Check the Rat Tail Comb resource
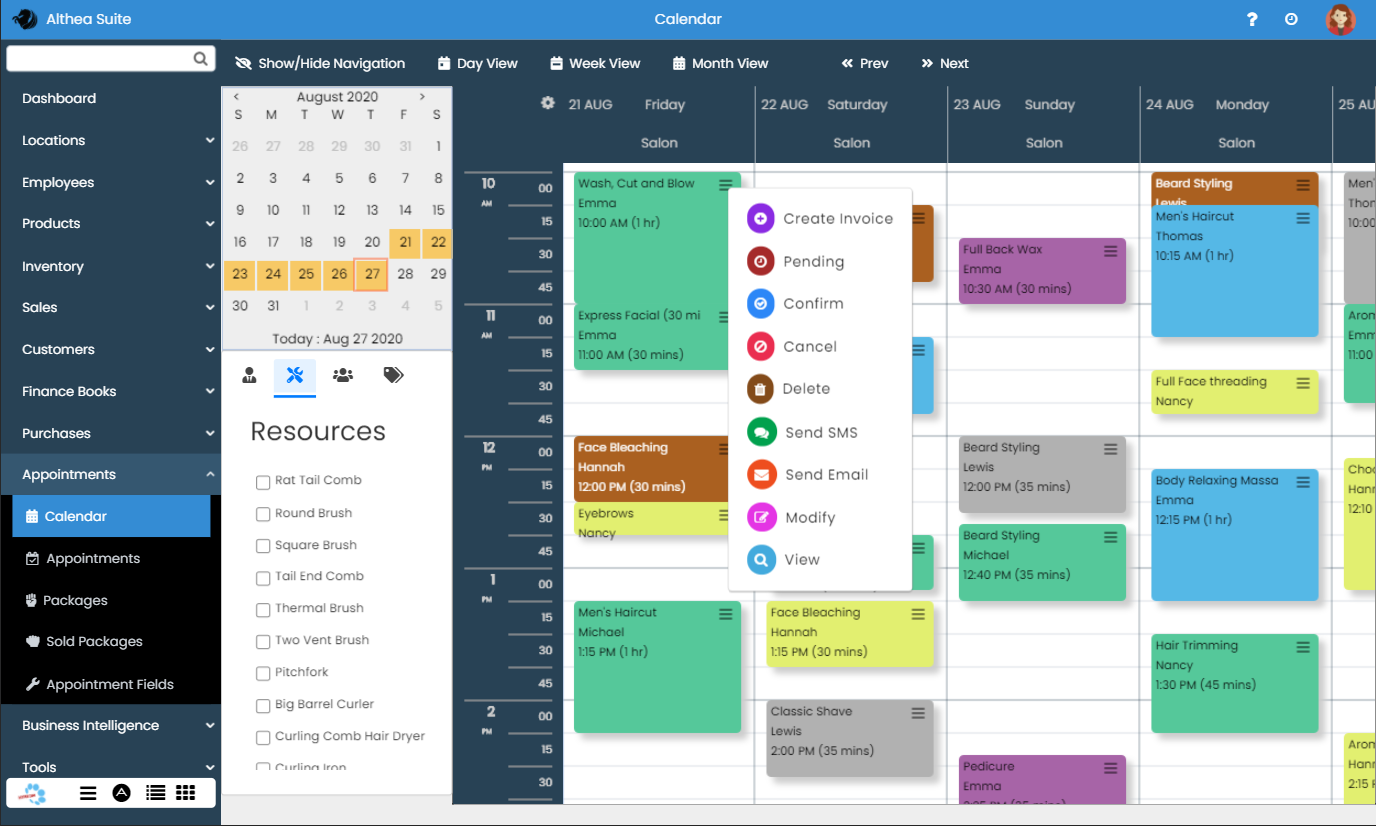This screenshot has width=1376, height=826. (263, 481)
